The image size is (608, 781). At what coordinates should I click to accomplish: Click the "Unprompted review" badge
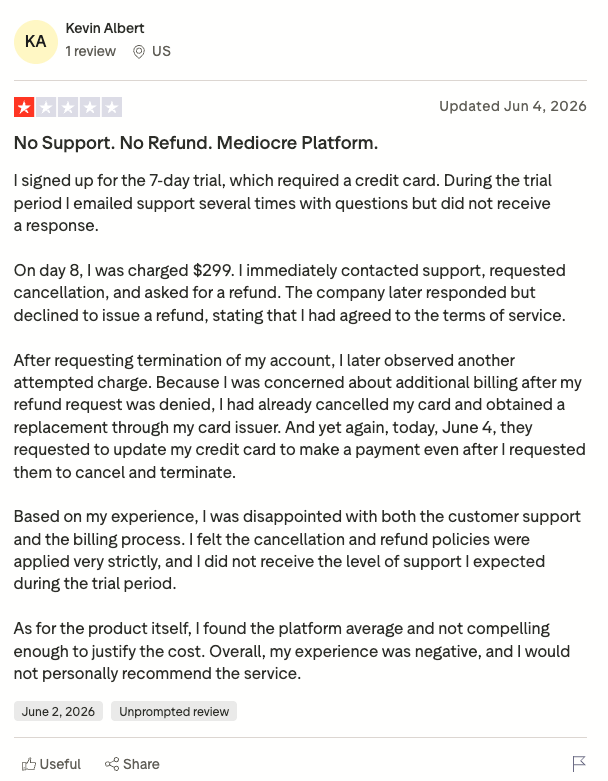pos(174,711)
